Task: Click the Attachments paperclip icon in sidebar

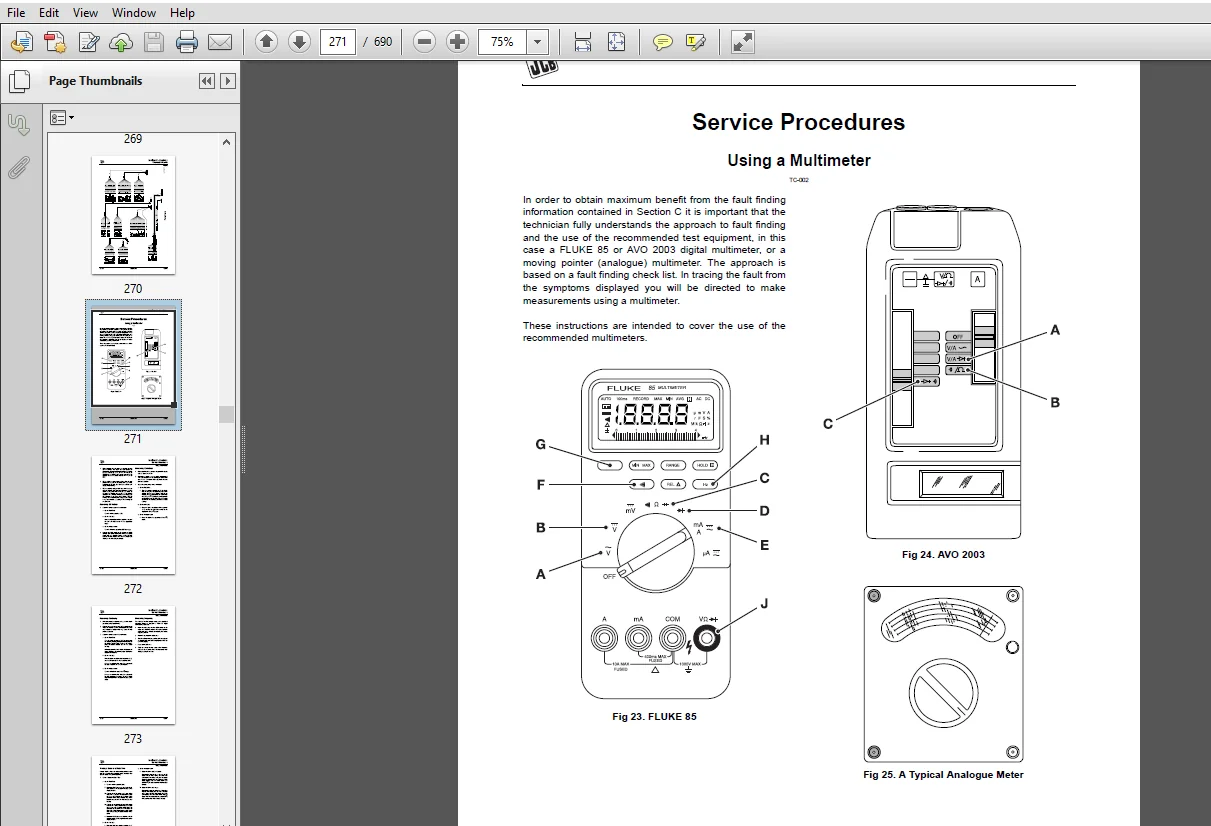Action: point(19,167)
